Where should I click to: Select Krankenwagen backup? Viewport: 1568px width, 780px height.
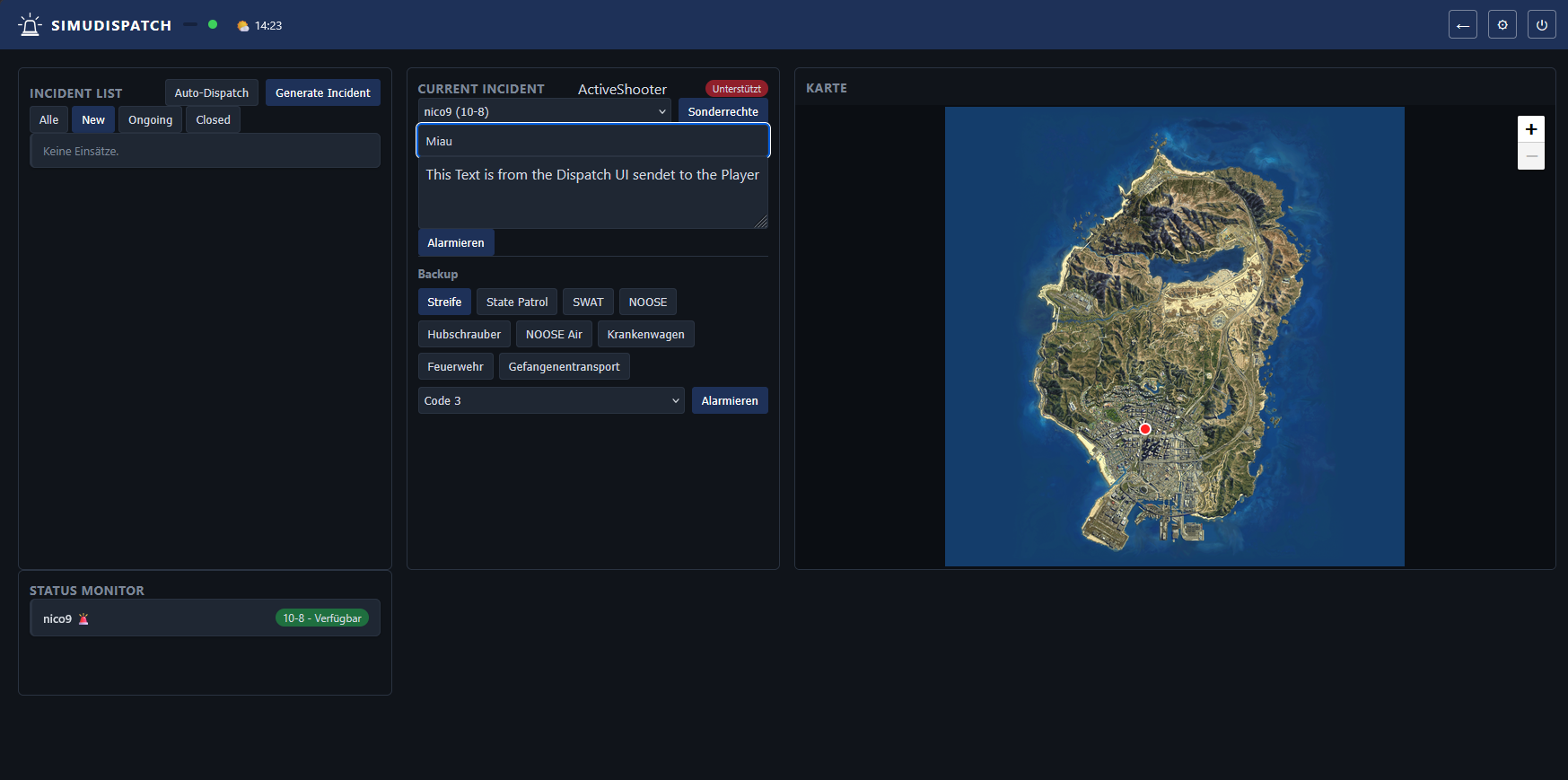pos(646,334)
